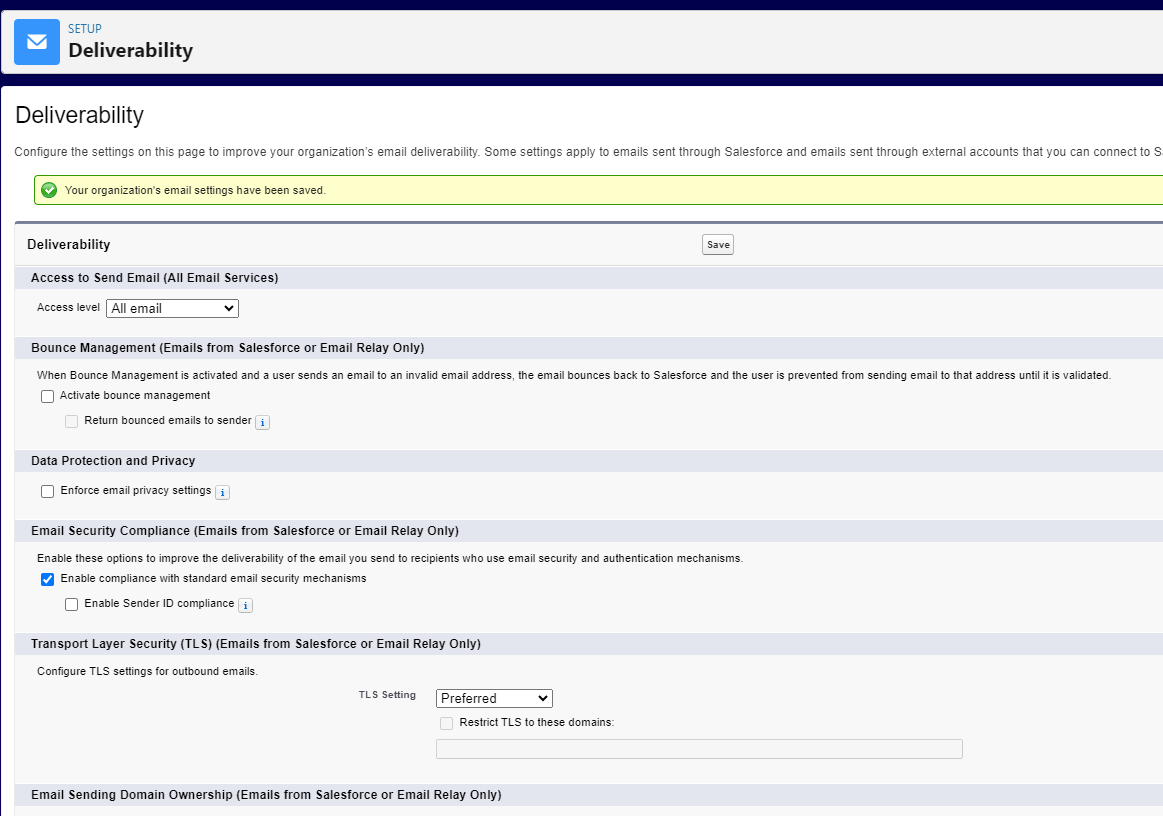Click Access to Send Email section header

(154, 277)
